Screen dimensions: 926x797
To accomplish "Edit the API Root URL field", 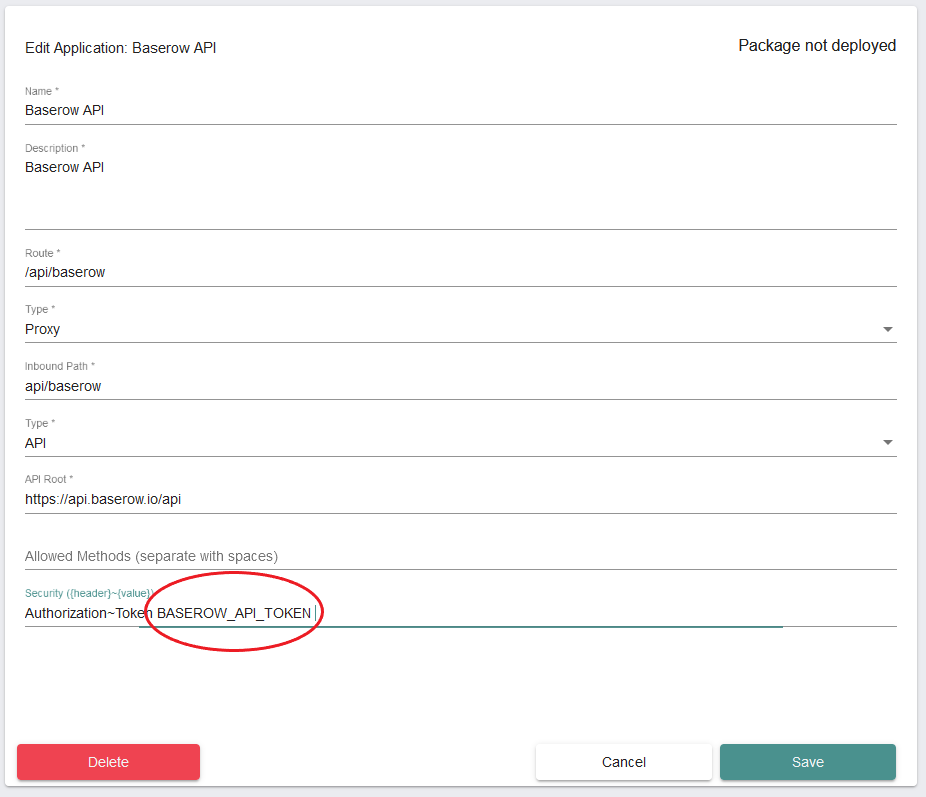I will 461,499.
